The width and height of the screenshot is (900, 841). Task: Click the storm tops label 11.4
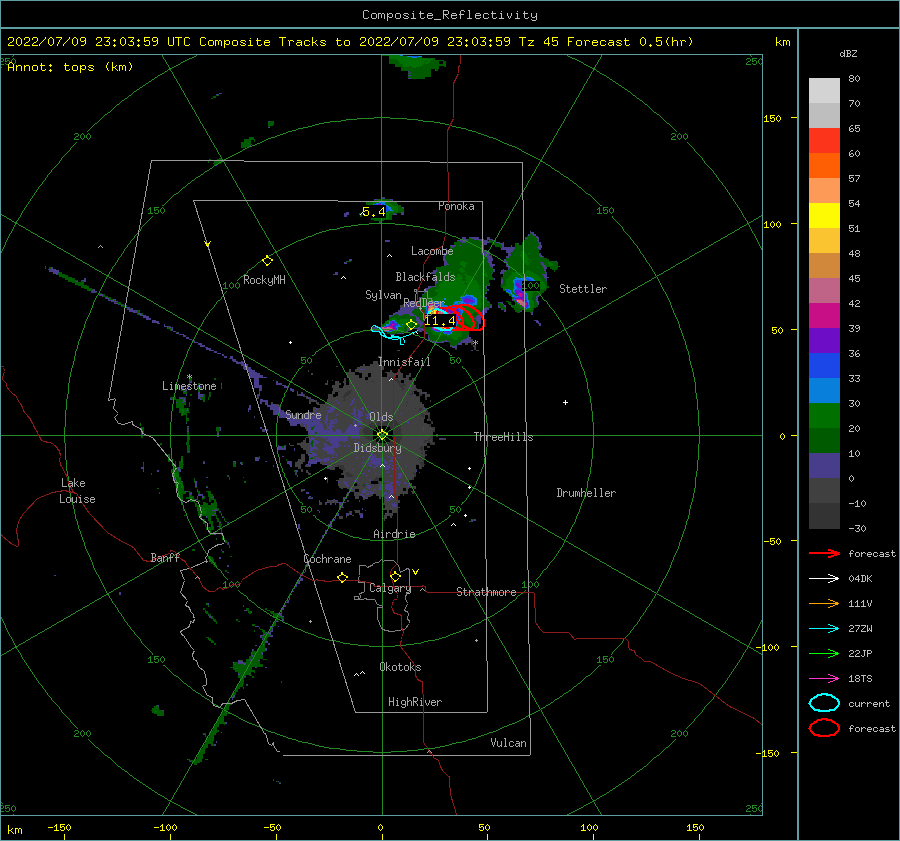pyautogui.click(x=440, y=321)
